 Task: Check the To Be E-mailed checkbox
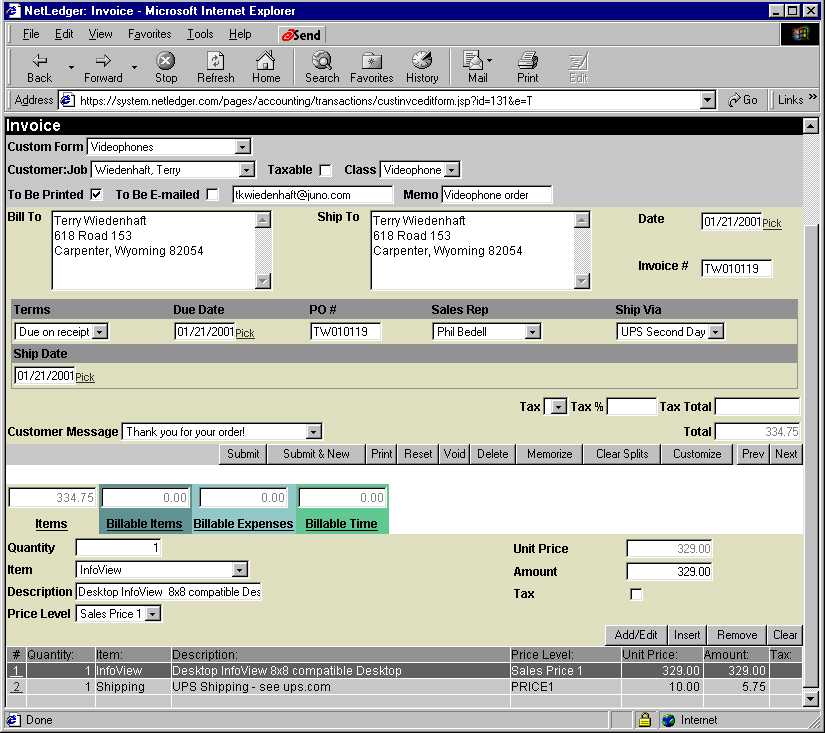pos(212,194)
